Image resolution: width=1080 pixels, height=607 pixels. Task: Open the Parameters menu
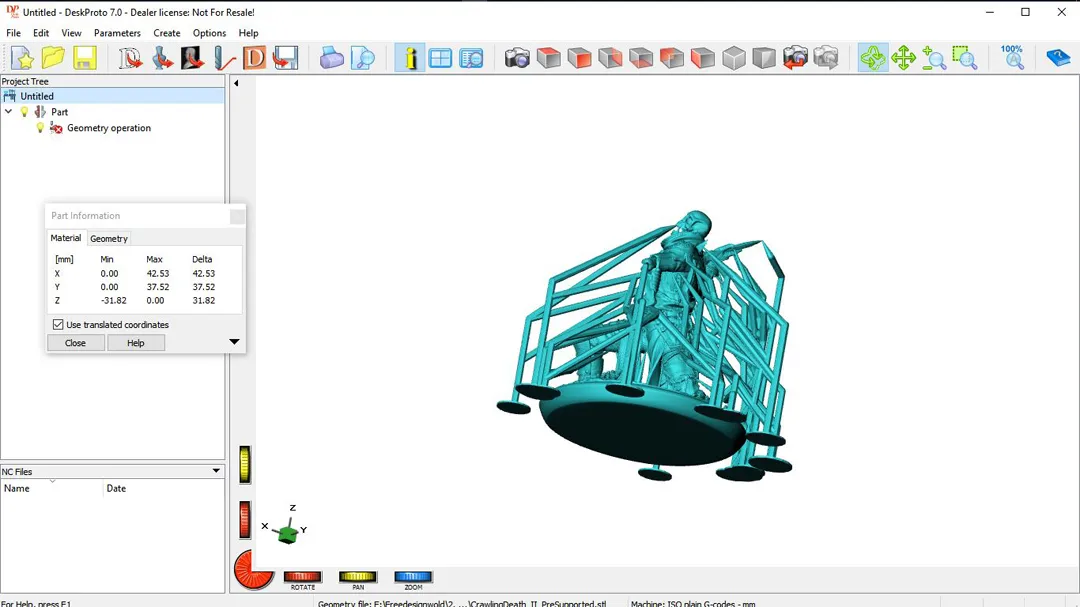click(117, 33)
